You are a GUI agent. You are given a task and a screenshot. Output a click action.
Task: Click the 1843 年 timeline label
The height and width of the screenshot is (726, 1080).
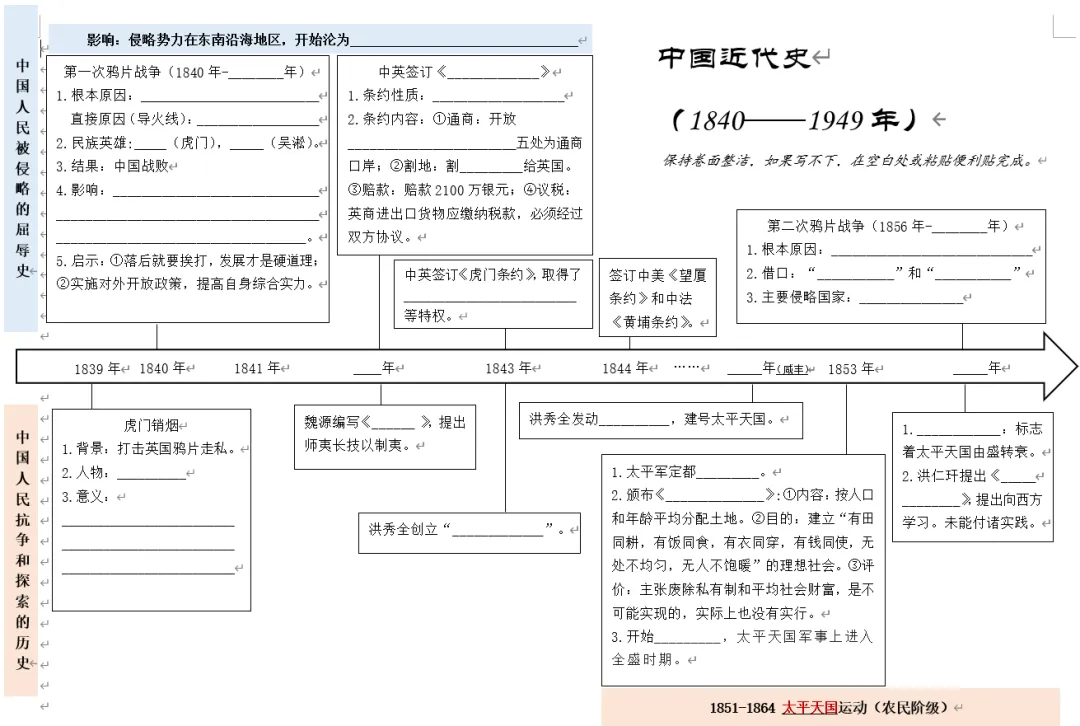[x=509, y=369]
